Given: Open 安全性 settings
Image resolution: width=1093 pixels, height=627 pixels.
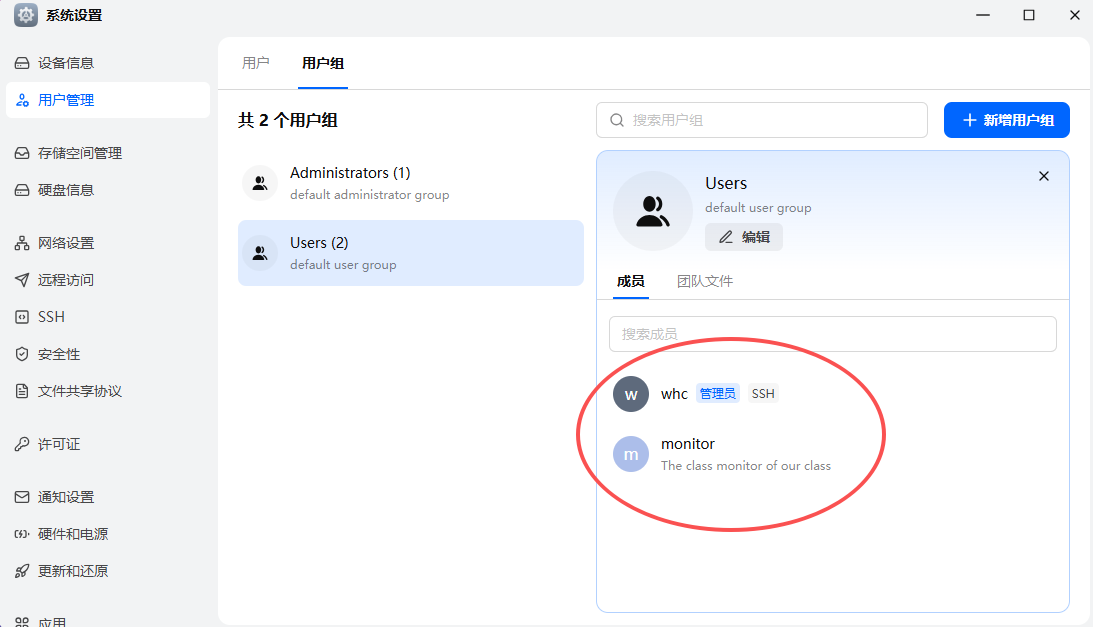Looking at the screenshot, I should point(107,354).
